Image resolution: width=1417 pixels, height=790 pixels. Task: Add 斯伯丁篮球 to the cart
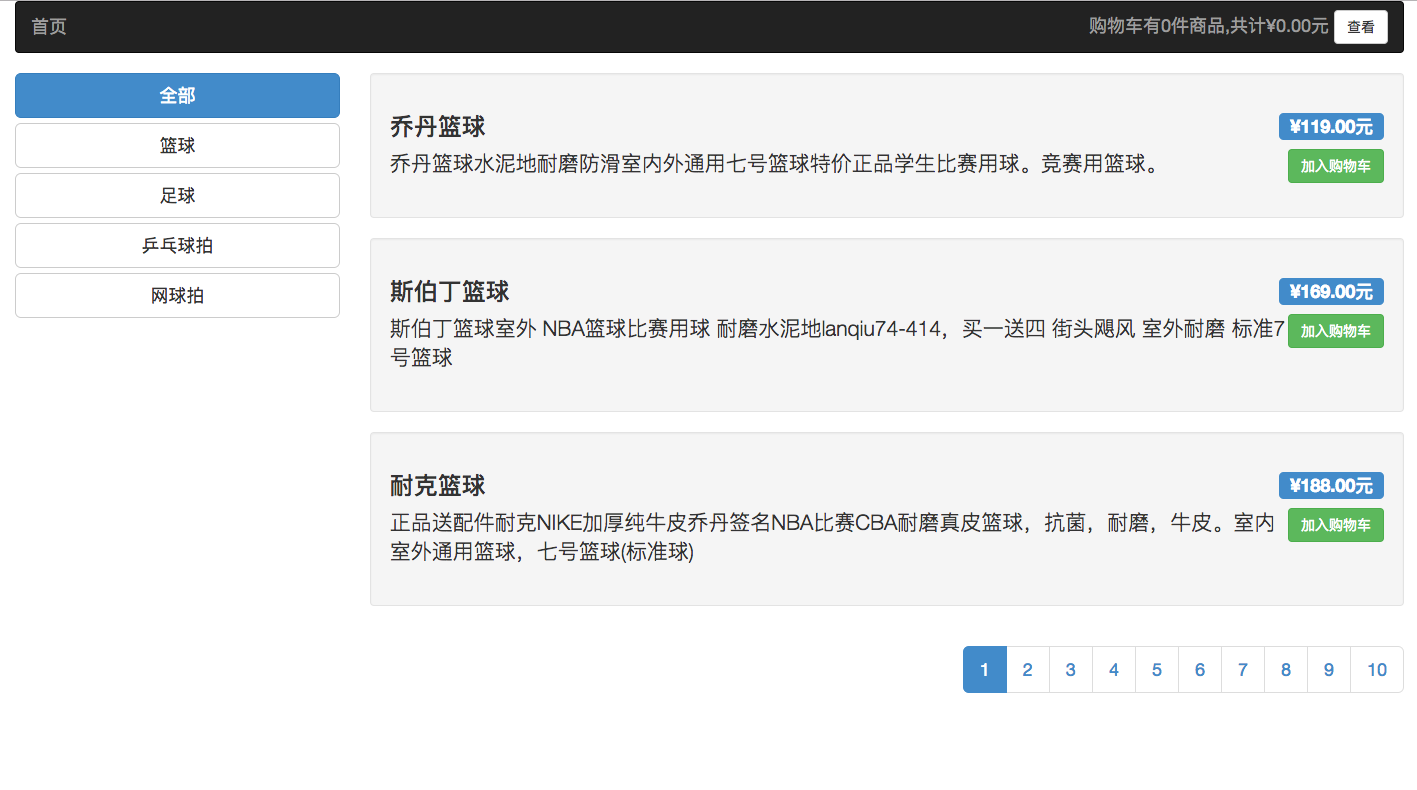pyautogui.click(x=1335, y=331)
